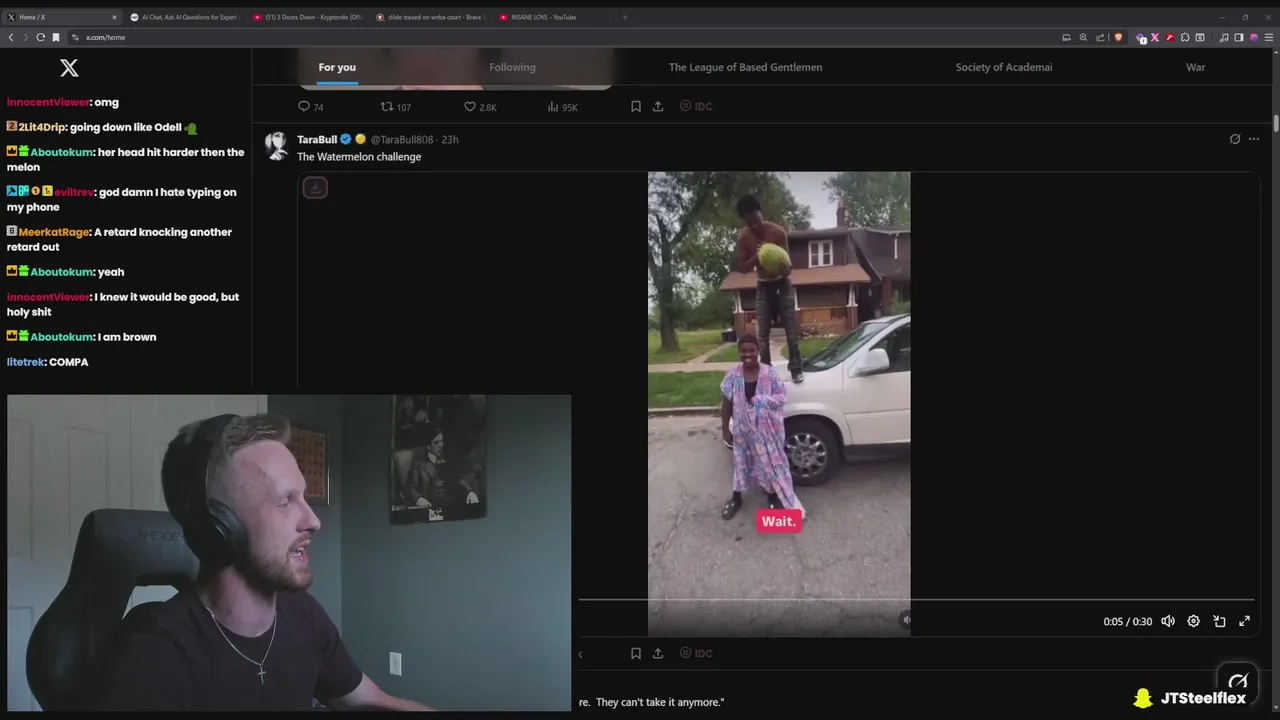Toggle the small speaker icon on the video

click(x=907, y=620)
